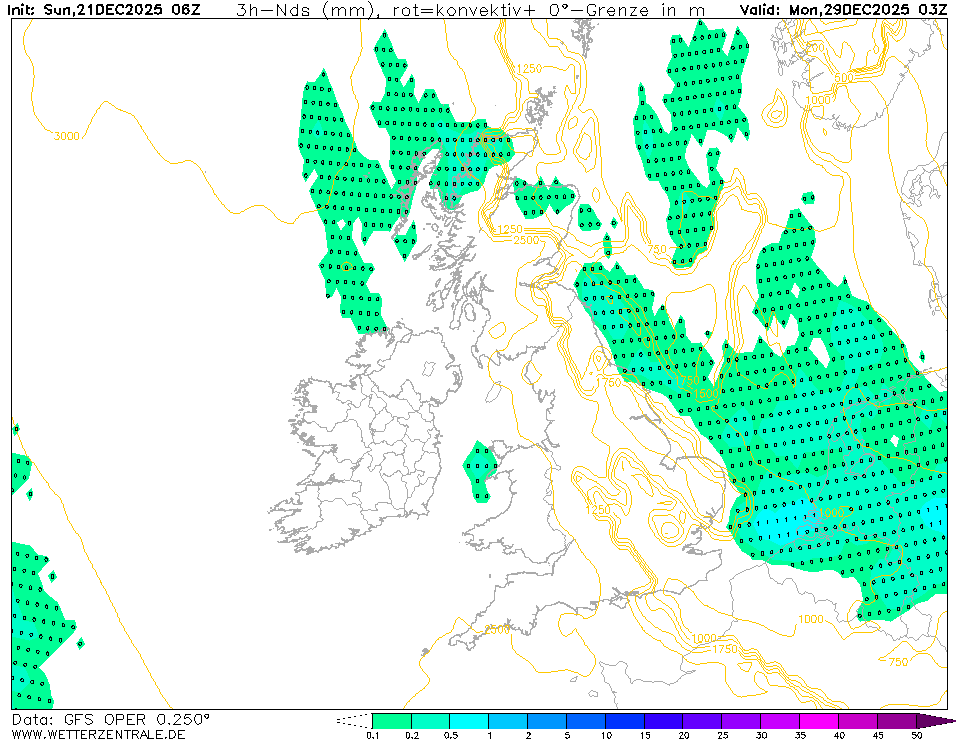Click the 3000 contour label over the Atlantic
Viewport: 959px width, 741px height.
click(x=67, y=136)
